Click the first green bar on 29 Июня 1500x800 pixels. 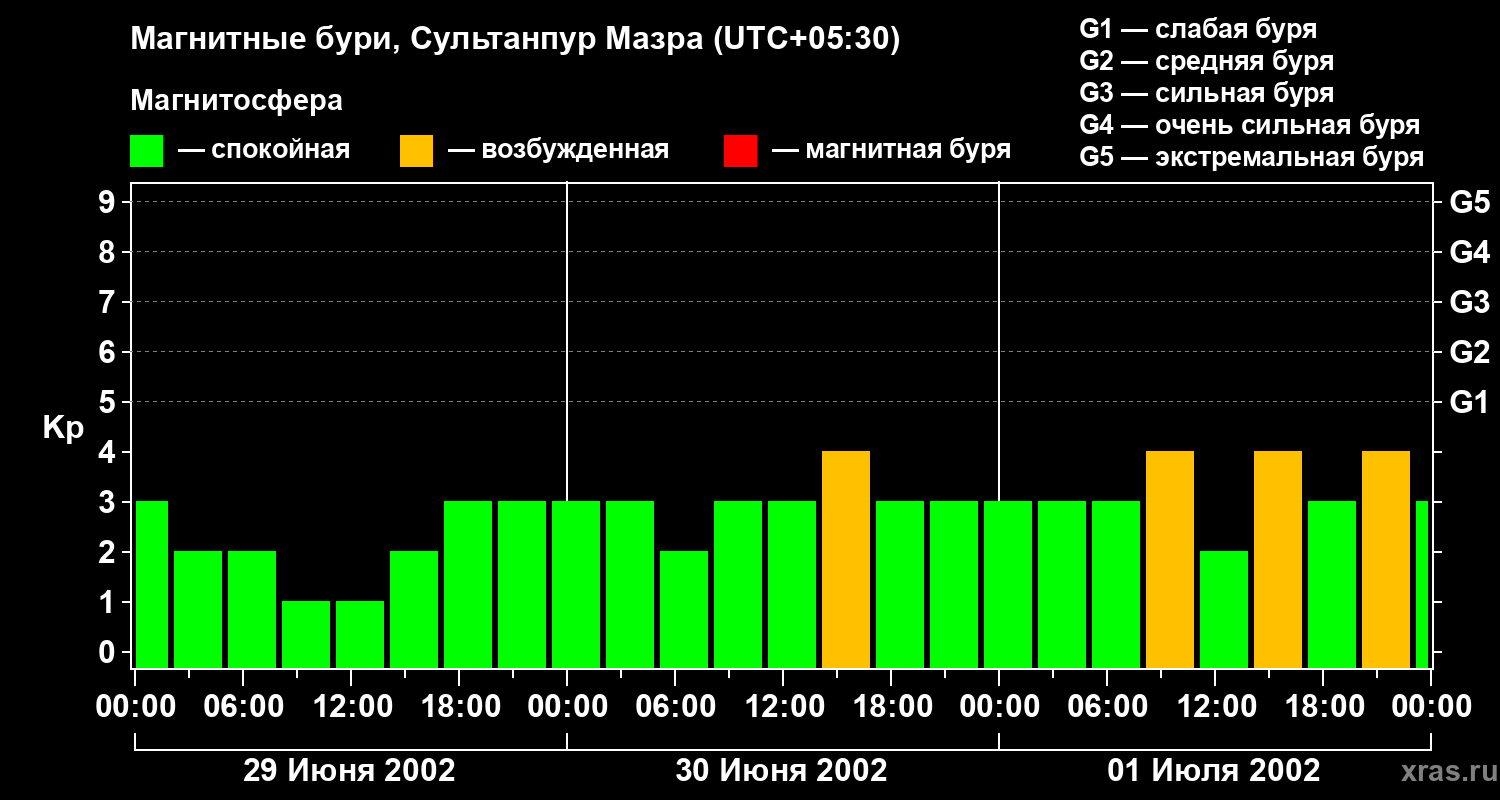tap(152, 585)
